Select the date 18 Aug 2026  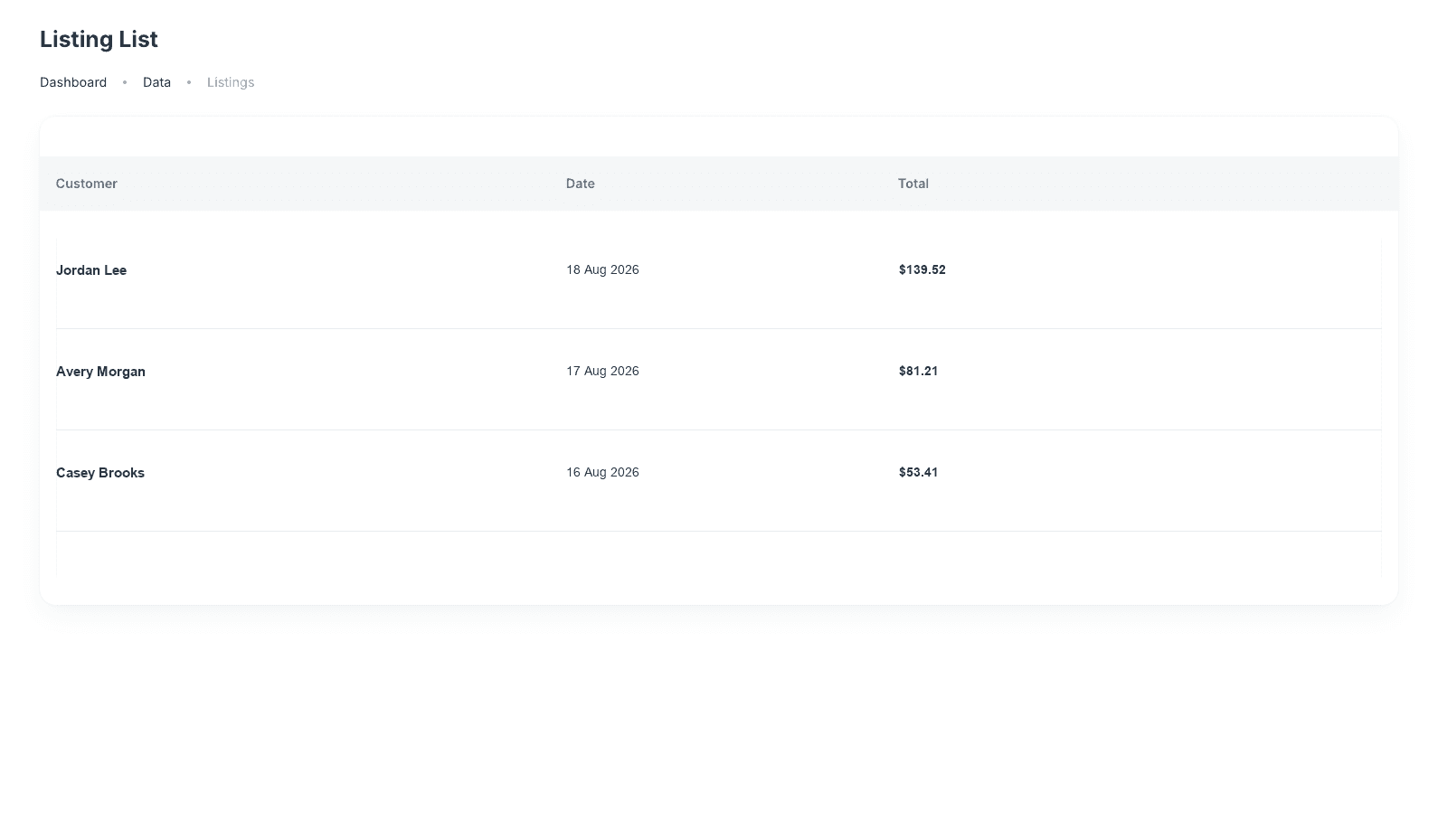(x=602, y=269)
